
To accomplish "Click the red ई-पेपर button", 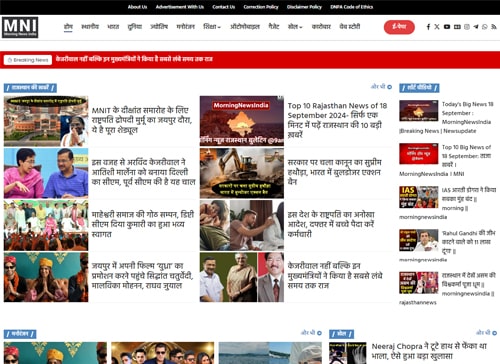I will (399, 27).
